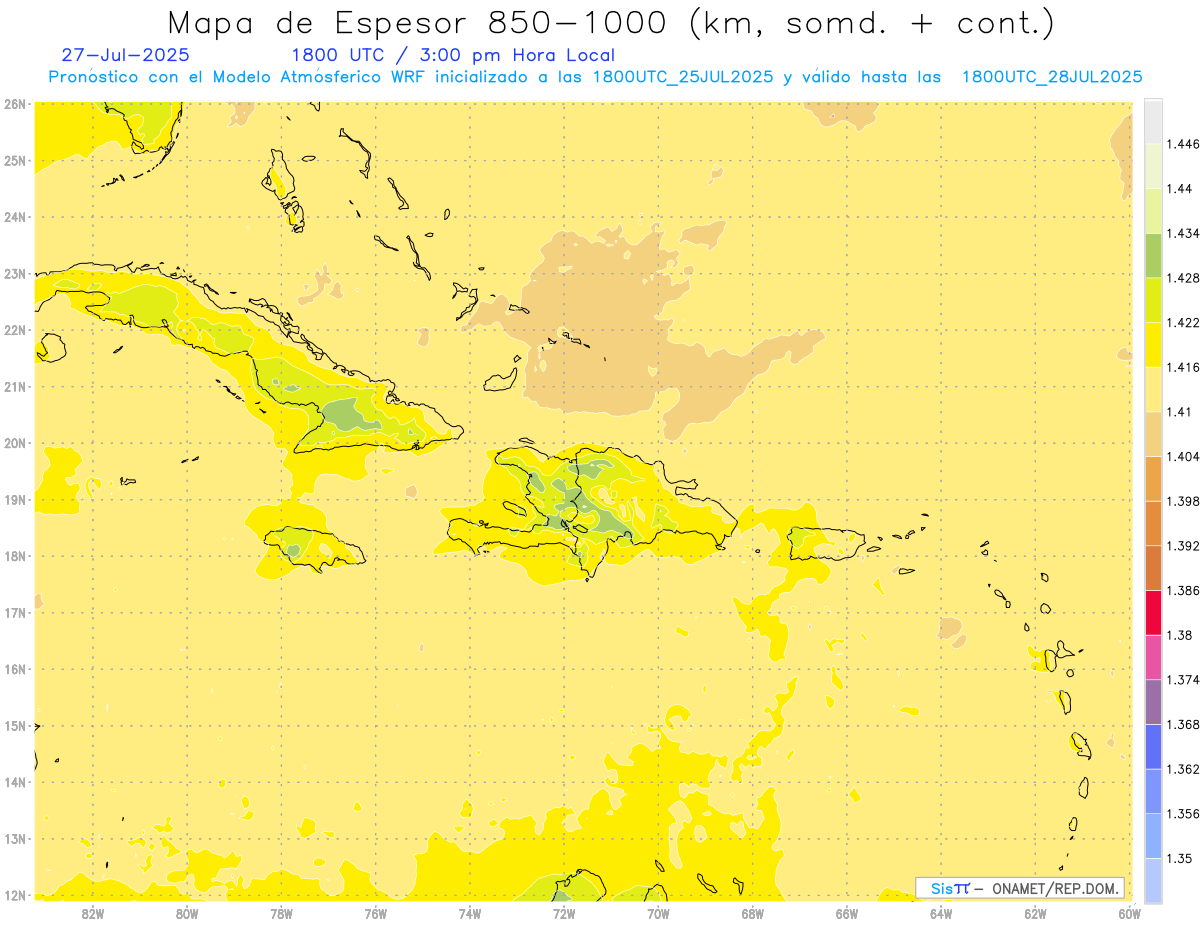Screen dimensions: 1200x927
Task: Click the latitude label '21N'
Action: (x=14, y=386)
